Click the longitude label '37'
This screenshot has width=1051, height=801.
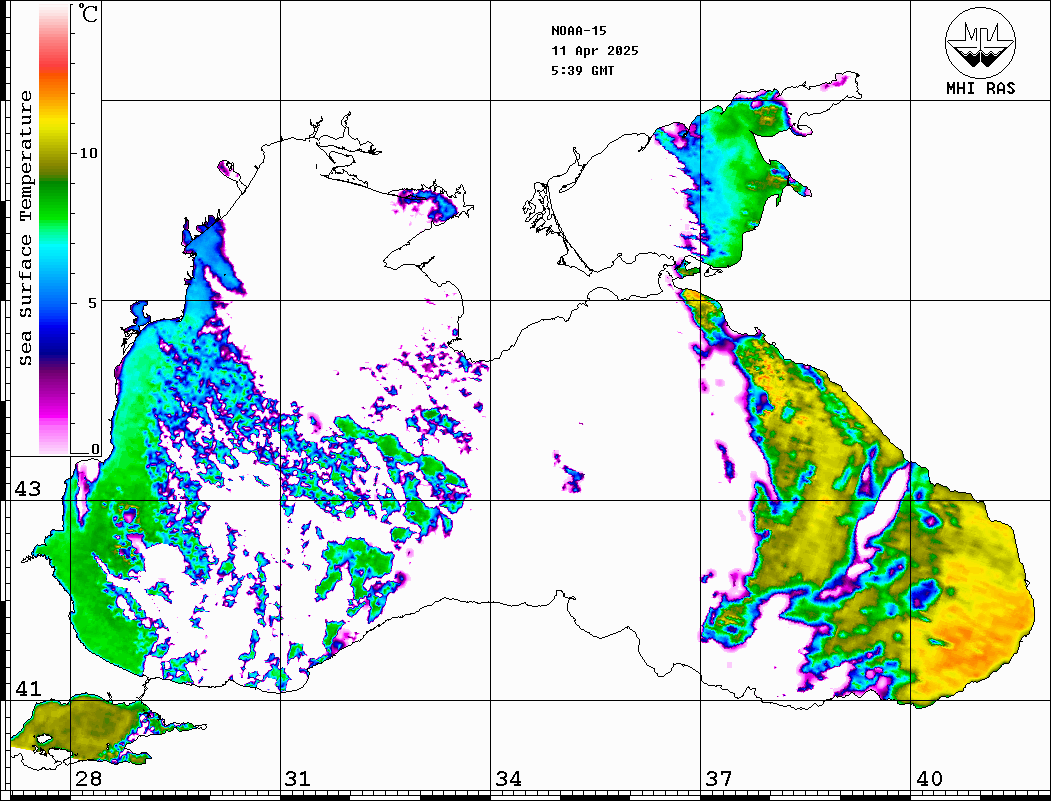pyautogui.click(x=719, y=779)
